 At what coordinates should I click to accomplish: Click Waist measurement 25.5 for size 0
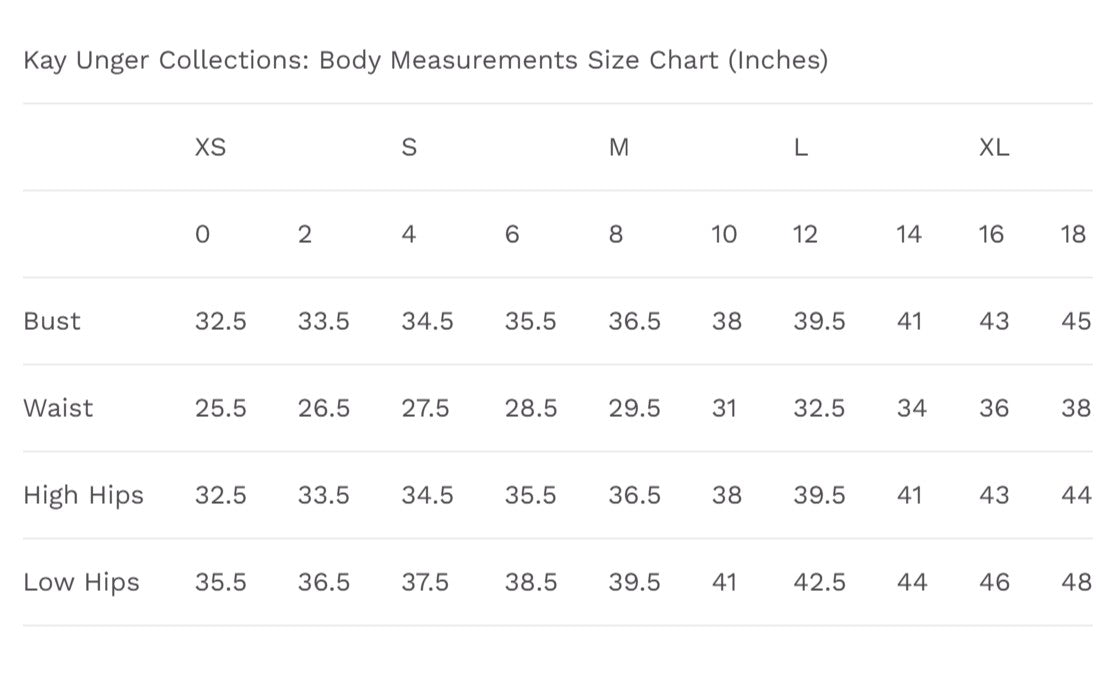(221, 409)
